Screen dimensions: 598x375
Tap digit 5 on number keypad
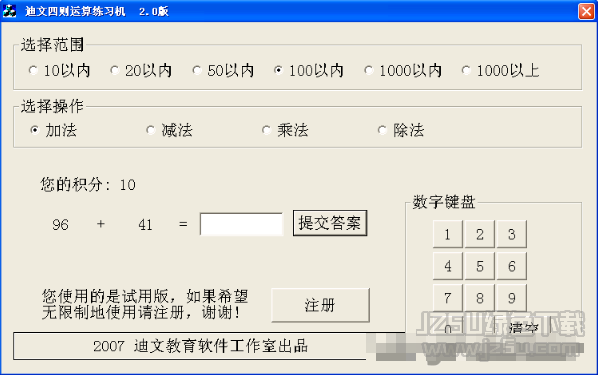480,266
